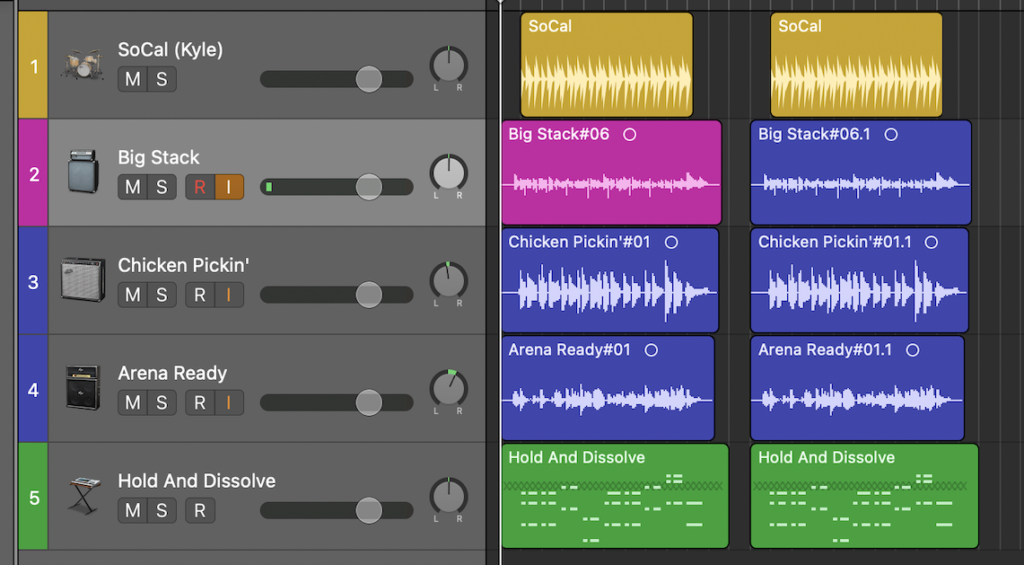Select the track 5 green number header
The width and height of the screenshot is (1024, 565).
pos(33,496)
